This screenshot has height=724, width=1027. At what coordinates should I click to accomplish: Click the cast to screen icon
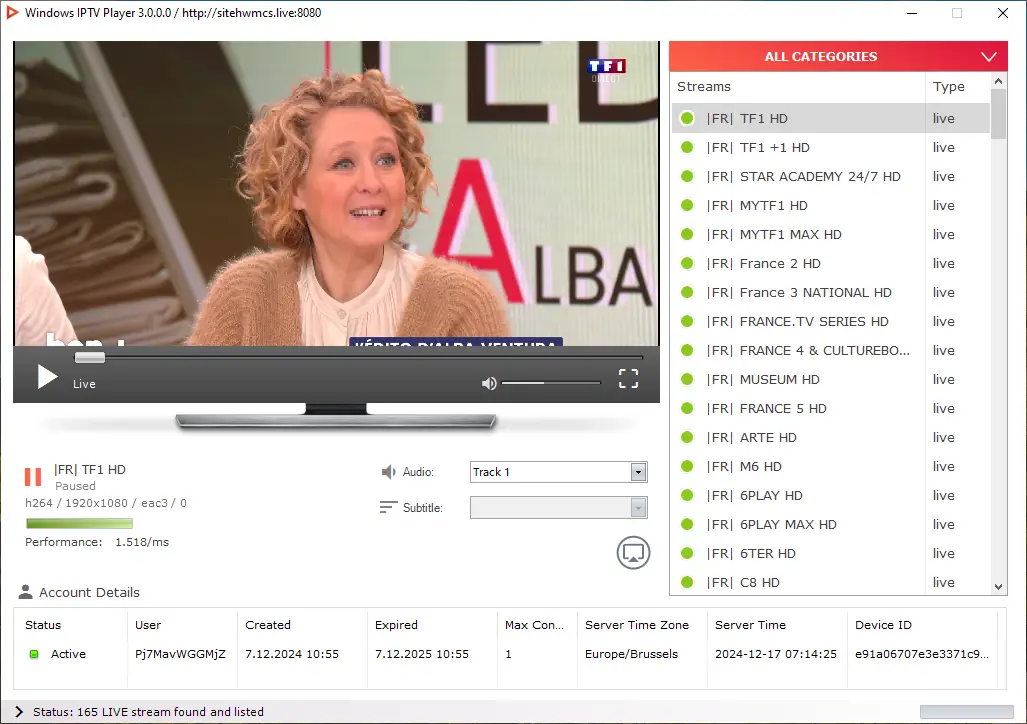tap(633, 553)
